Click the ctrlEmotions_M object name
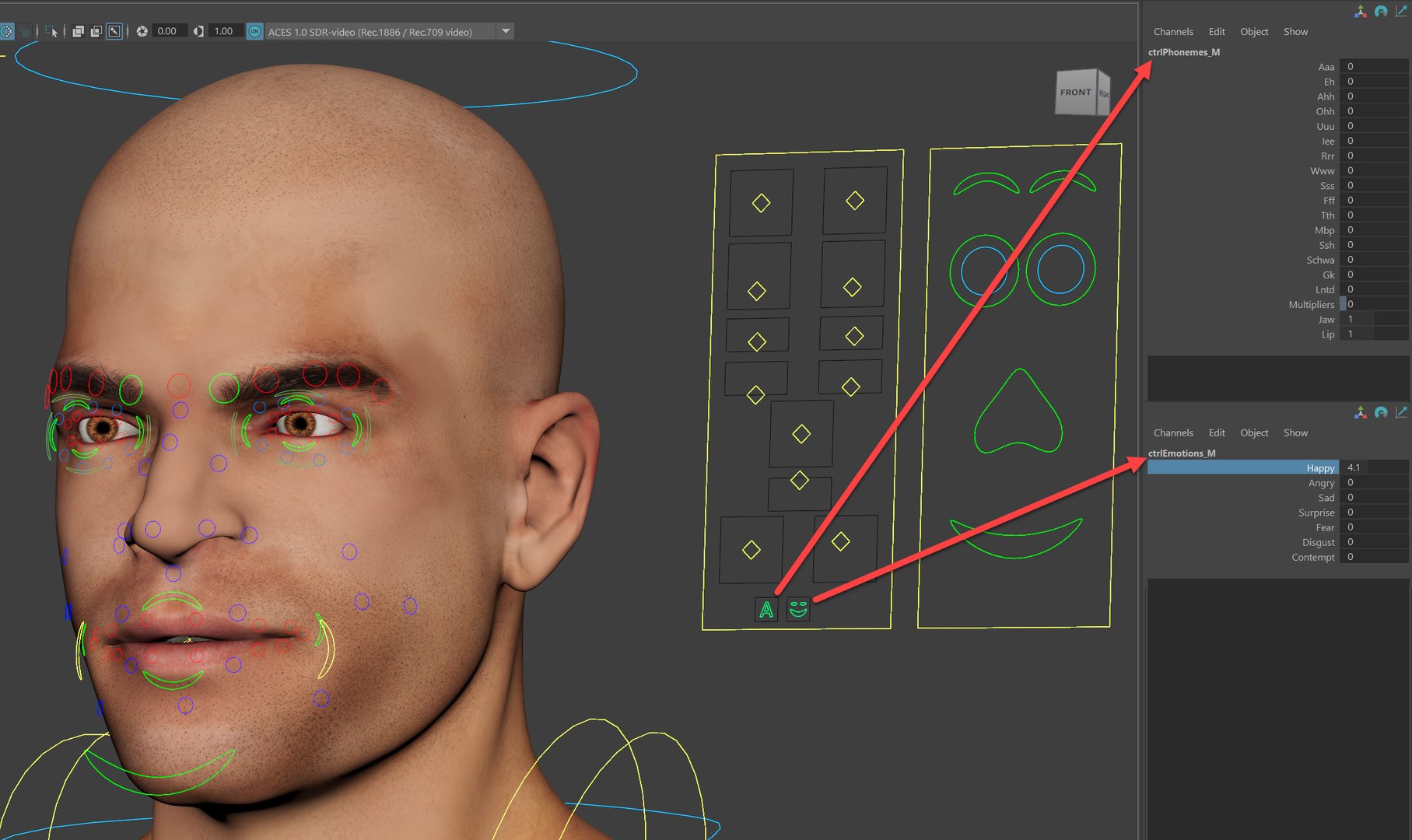The width and height of the screenshot is (1412, 840). coord(1181,453)
